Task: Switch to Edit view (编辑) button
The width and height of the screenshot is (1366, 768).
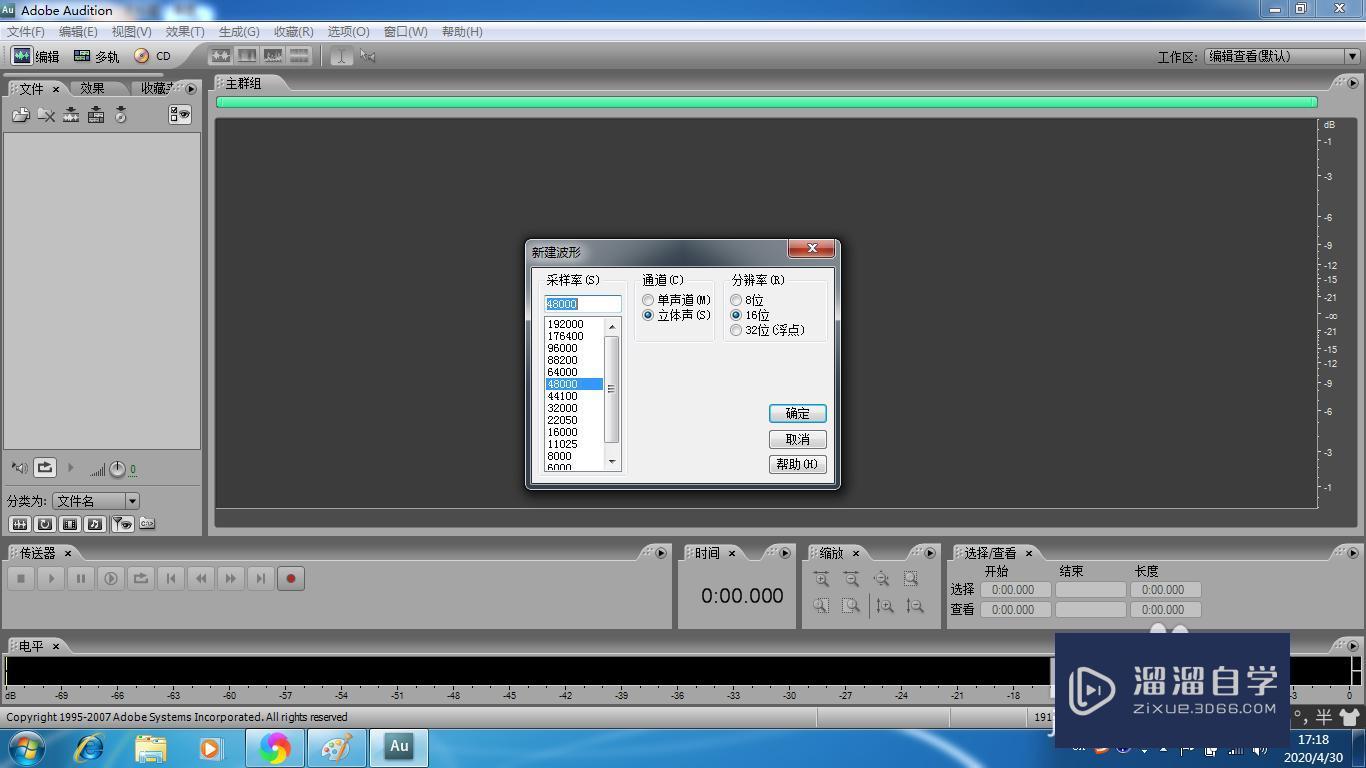Action: point(35,56)
